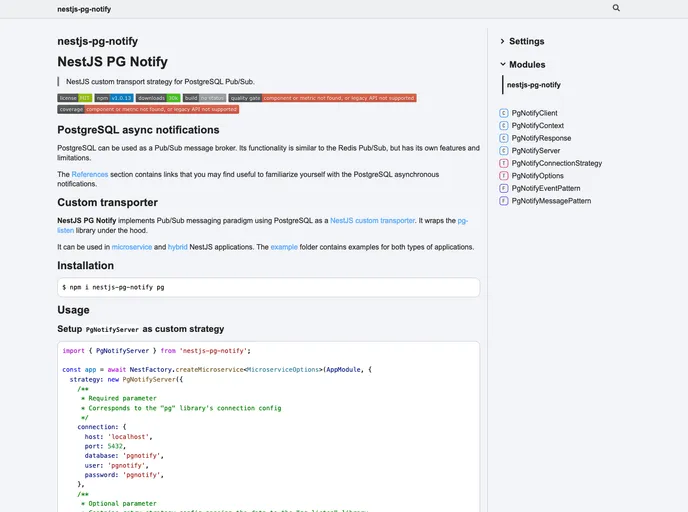Follow the hybrid link

pos(178,247)
